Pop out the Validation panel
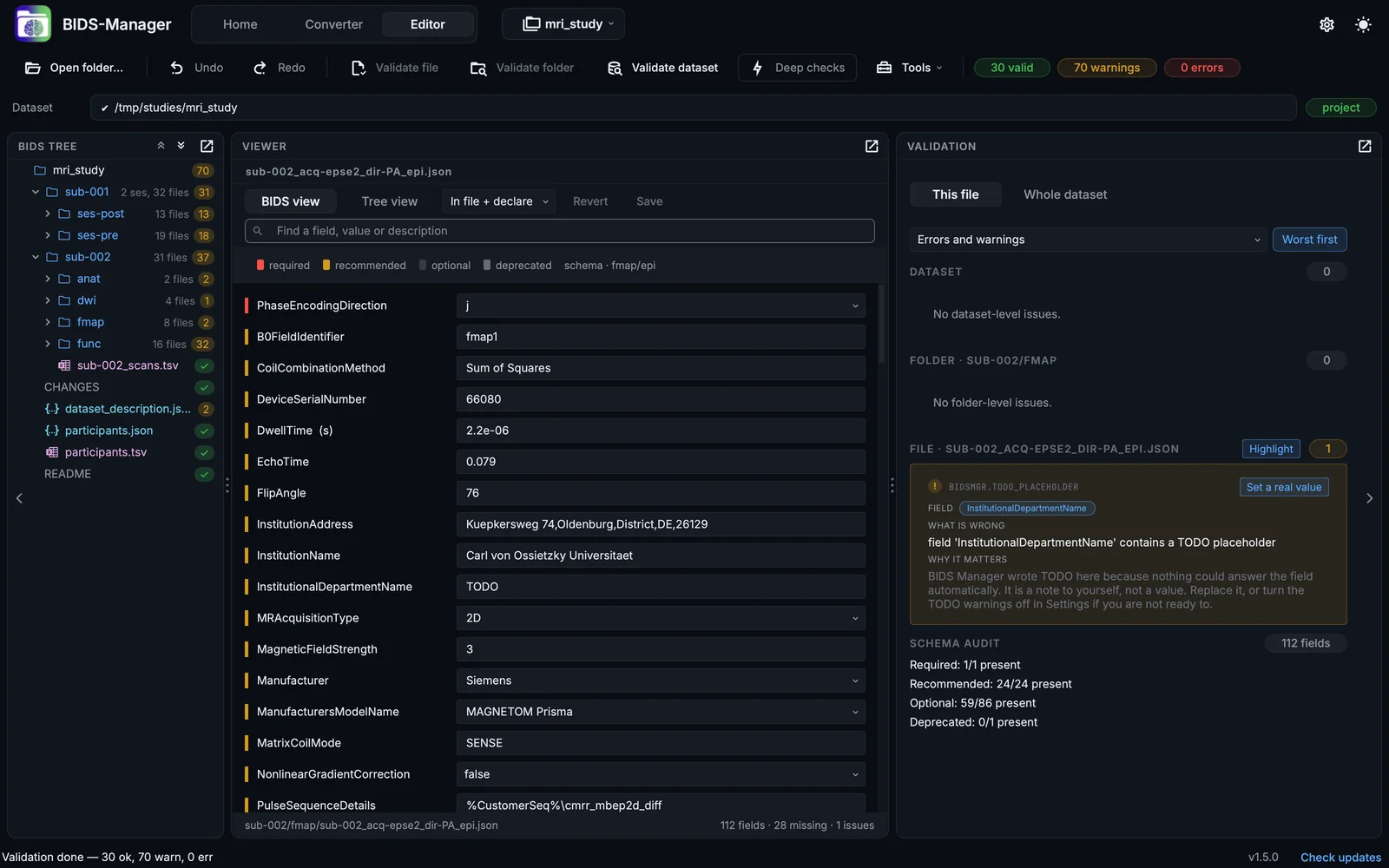The image size is (1389, 868). click(1365, 146)
